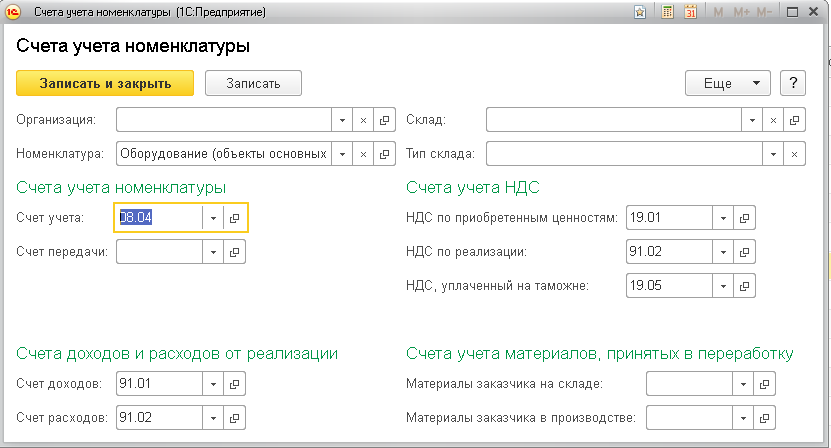Maximize the window via title bar button

792,12
